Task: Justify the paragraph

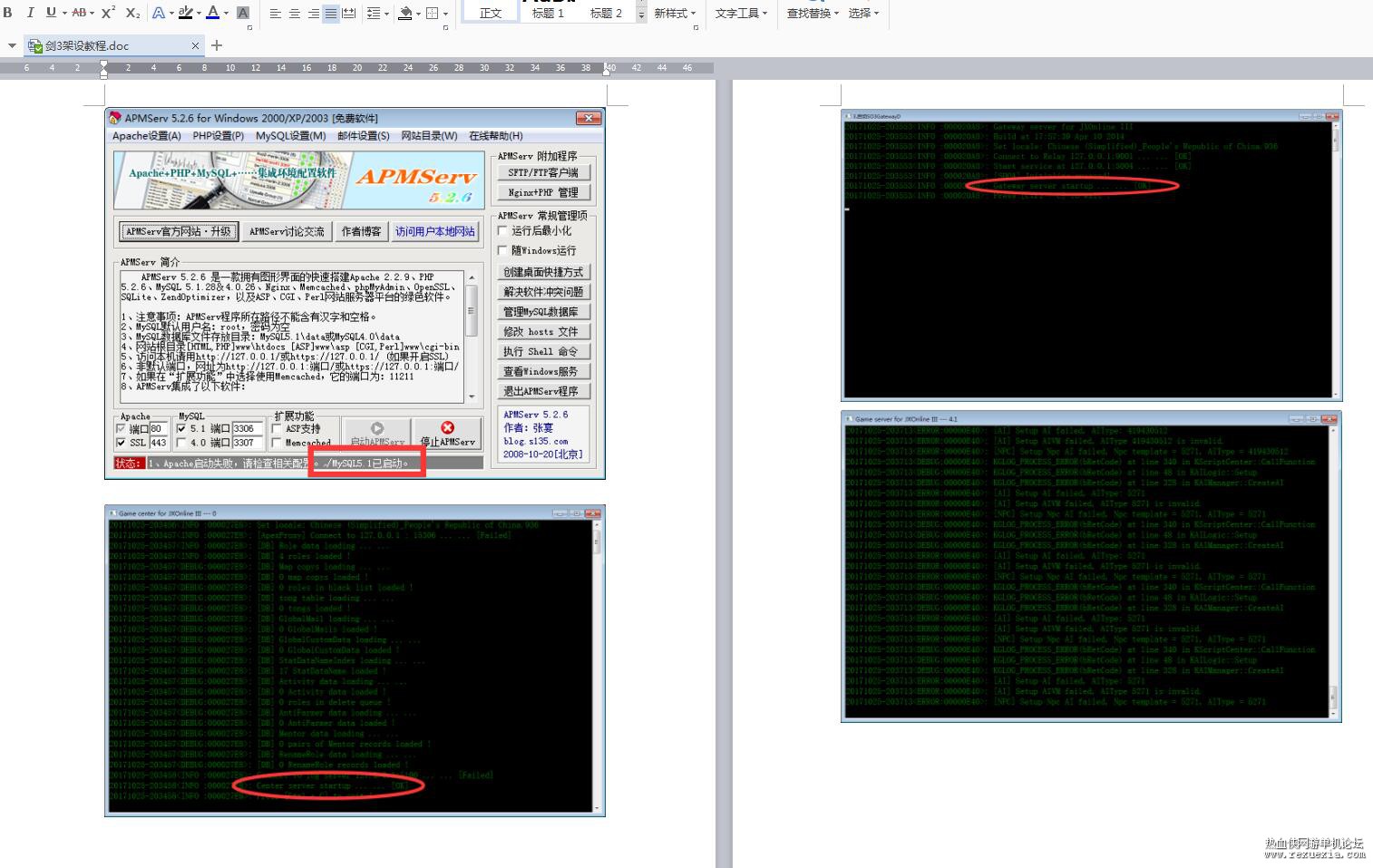Action: pyautogui.click(x=331, y=14)
